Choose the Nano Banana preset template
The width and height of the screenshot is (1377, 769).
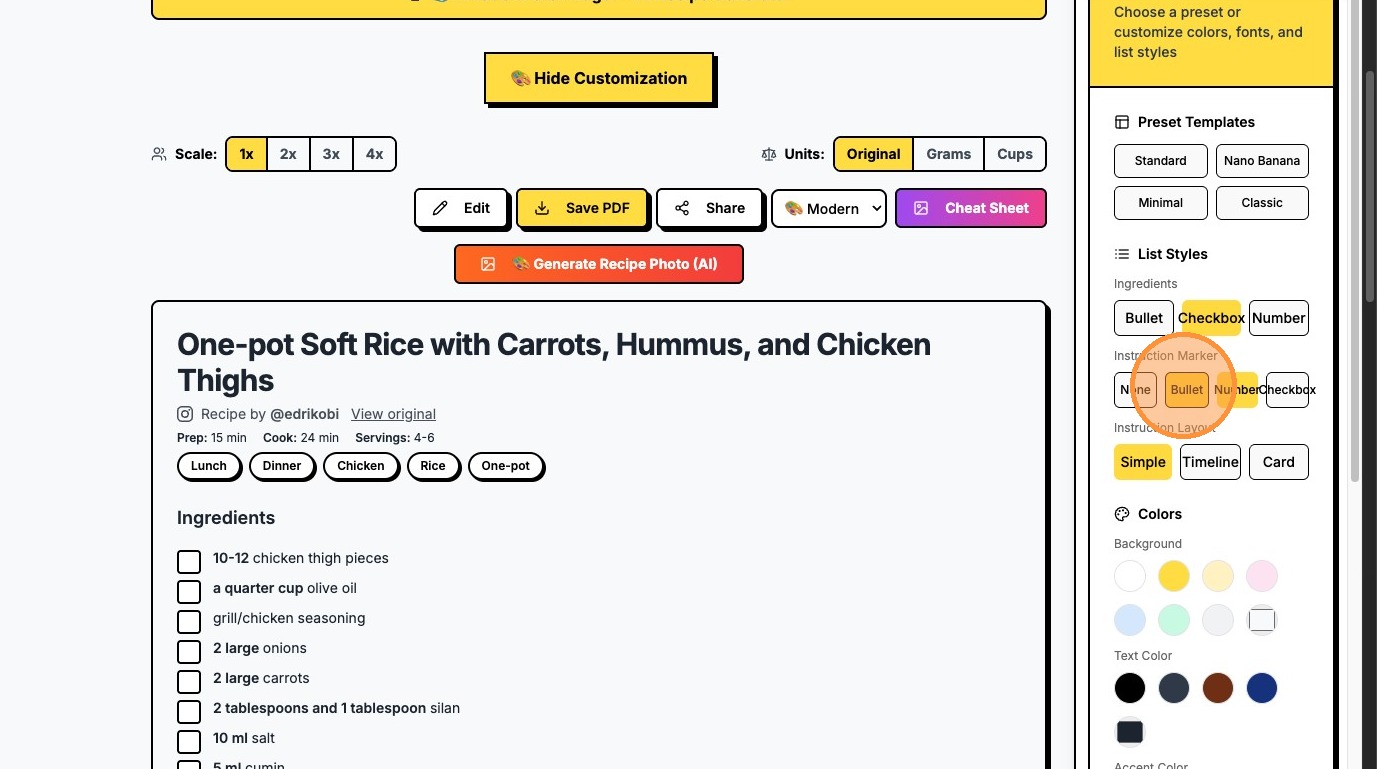(x=1262, y=161)
